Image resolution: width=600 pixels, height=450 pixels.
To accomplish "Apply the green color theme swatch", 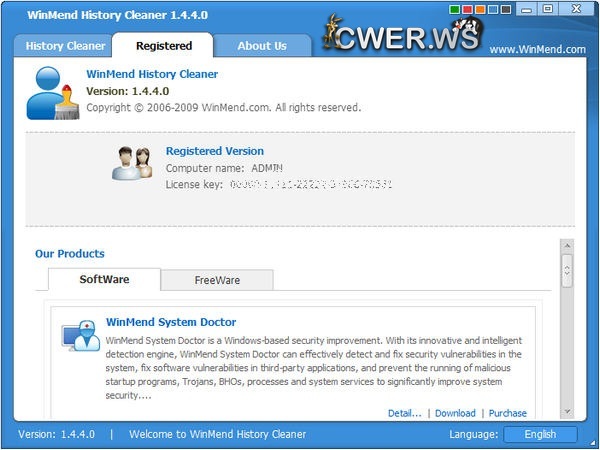I will (x=454, y=10).
